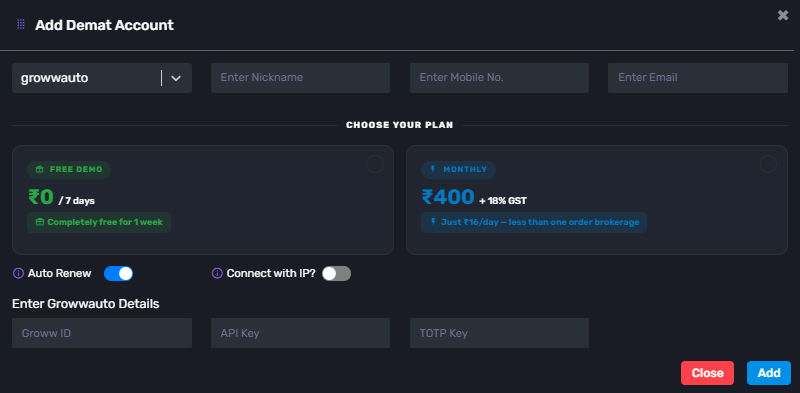Select the Free Demo plan radio button
The image size is (800, 393).
[x=374, y=164]
